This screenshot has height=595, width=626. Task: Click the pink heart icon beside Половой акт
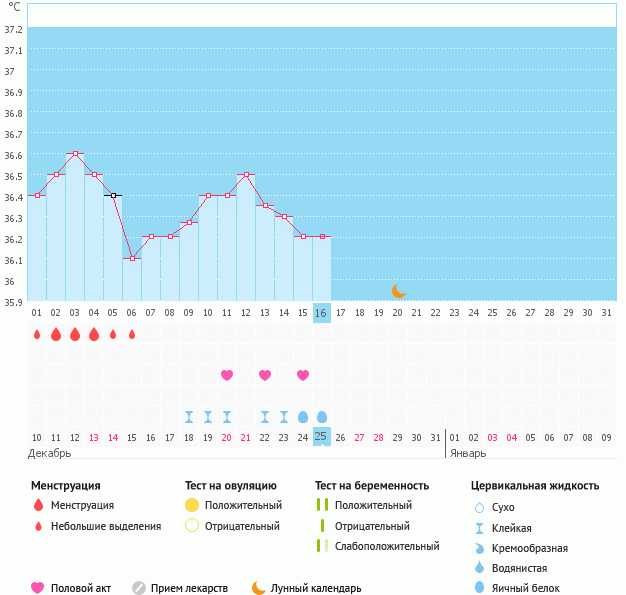tap(39, 588)
